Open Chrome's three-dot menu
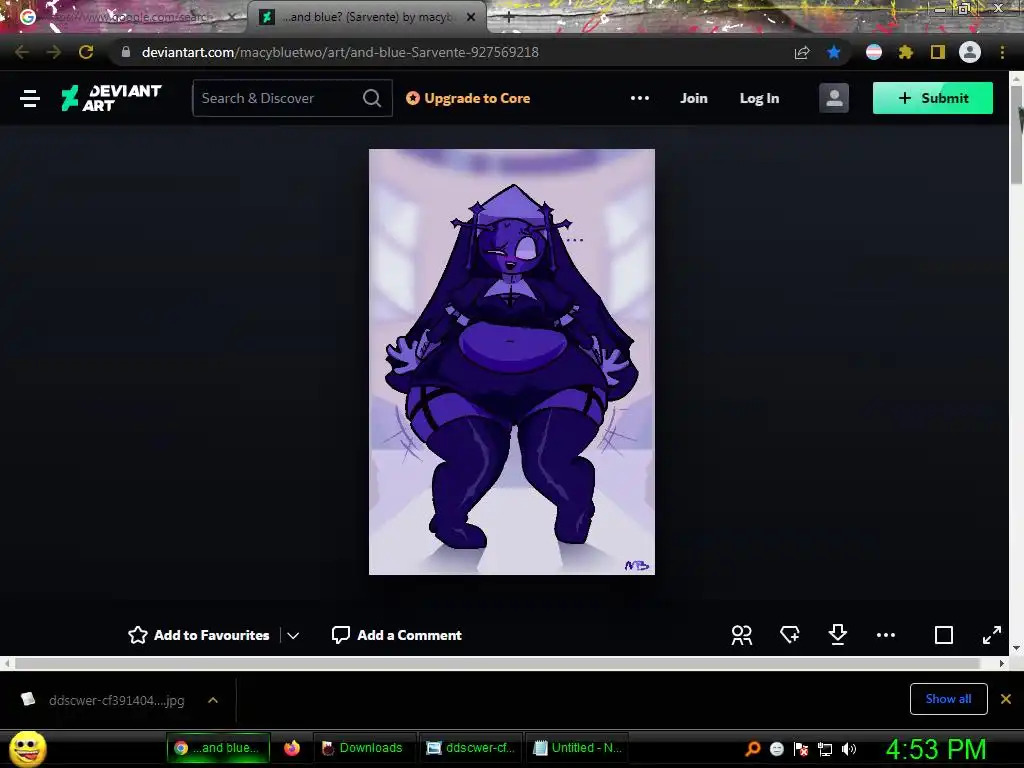This screenshot has width=1024, height=768. (1002, 52)
